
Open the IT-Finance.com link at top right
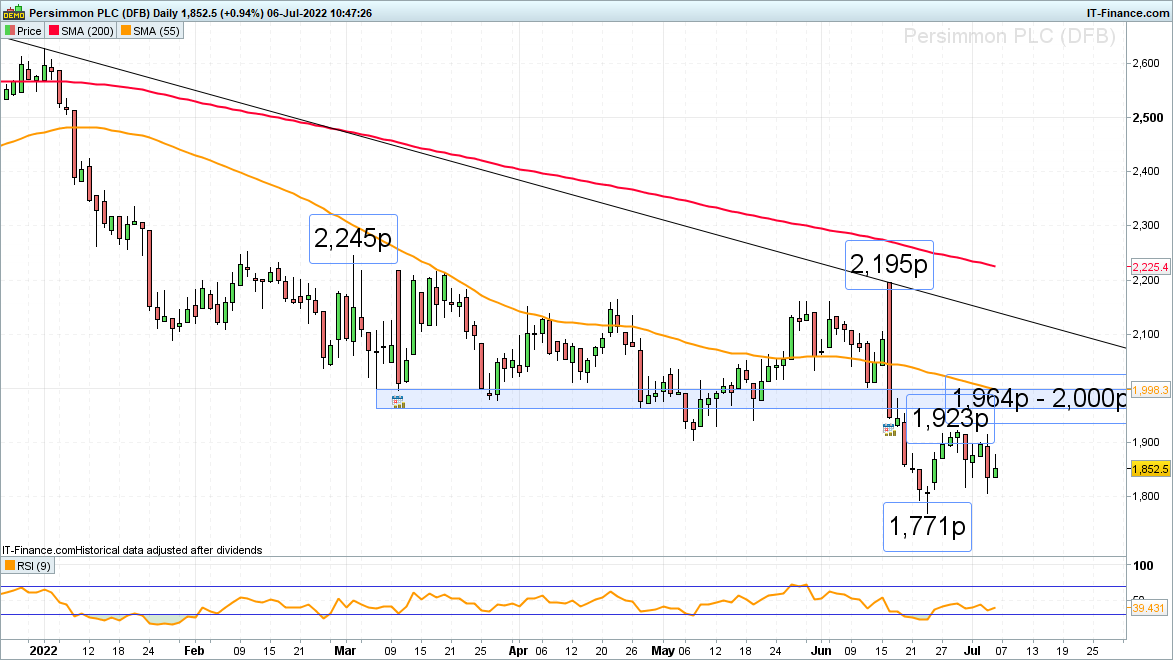1127,13
